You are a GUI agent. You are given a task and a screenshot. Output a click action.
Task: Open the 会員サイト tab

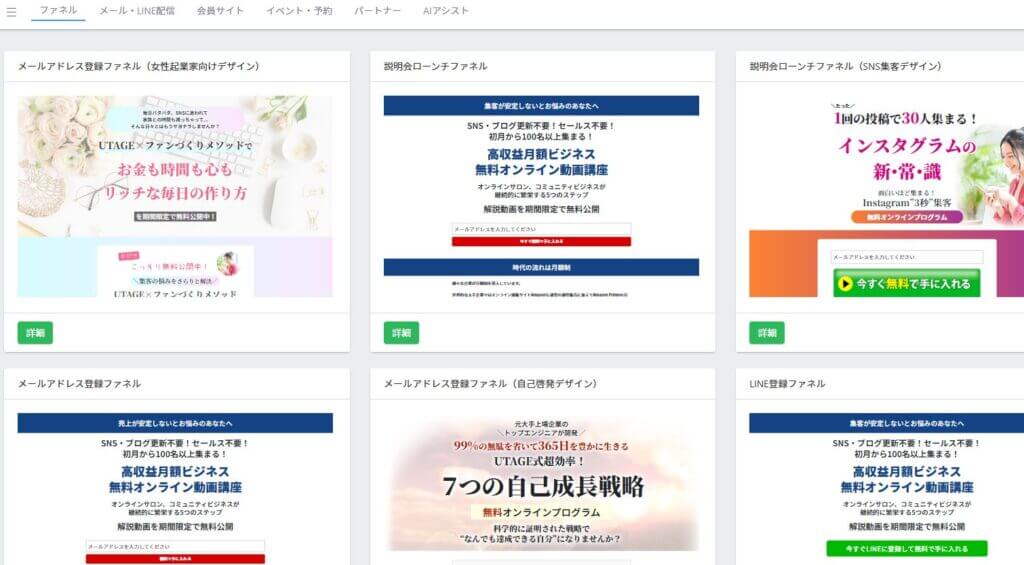click(x=220, y=10)
